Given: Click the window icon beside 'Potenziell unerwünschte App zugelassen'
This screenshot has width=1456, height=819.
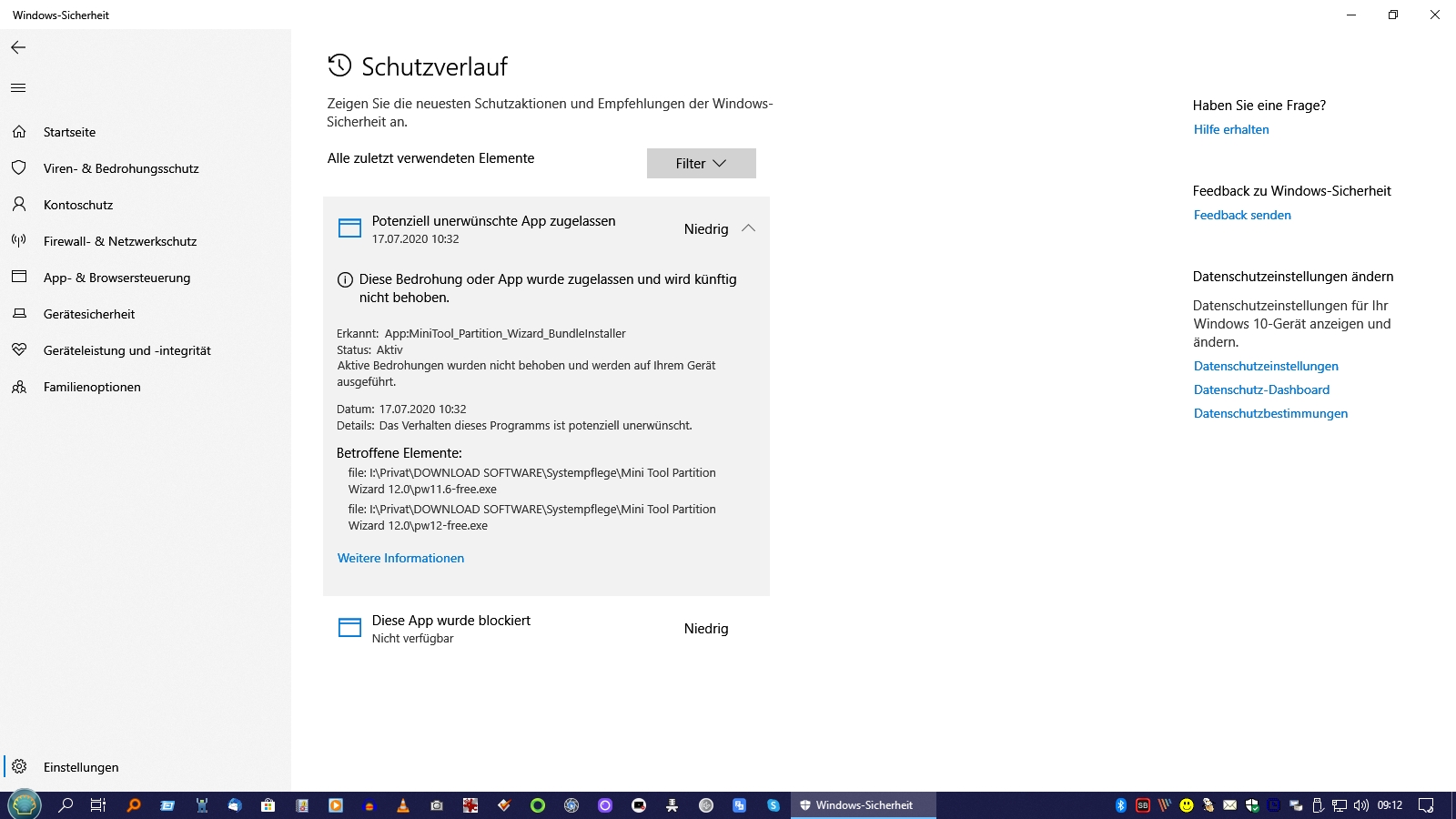Looking at the screenshot, I should [350, 228].
